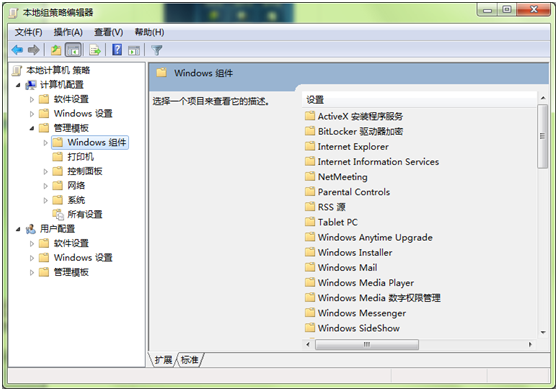The height and width of the screenshot is (391, 558).
Task: Toggle the show/hide action pane icon
Action: point(134,51)
